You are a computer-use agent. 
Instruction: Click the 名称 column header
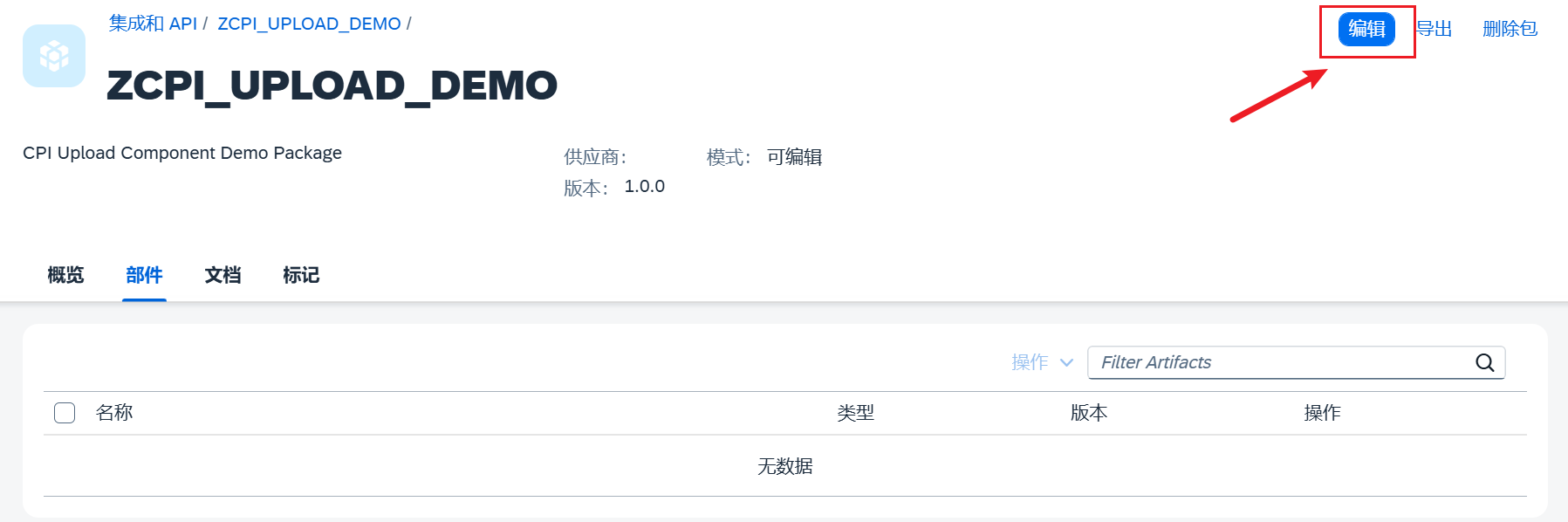pos(114,413)
